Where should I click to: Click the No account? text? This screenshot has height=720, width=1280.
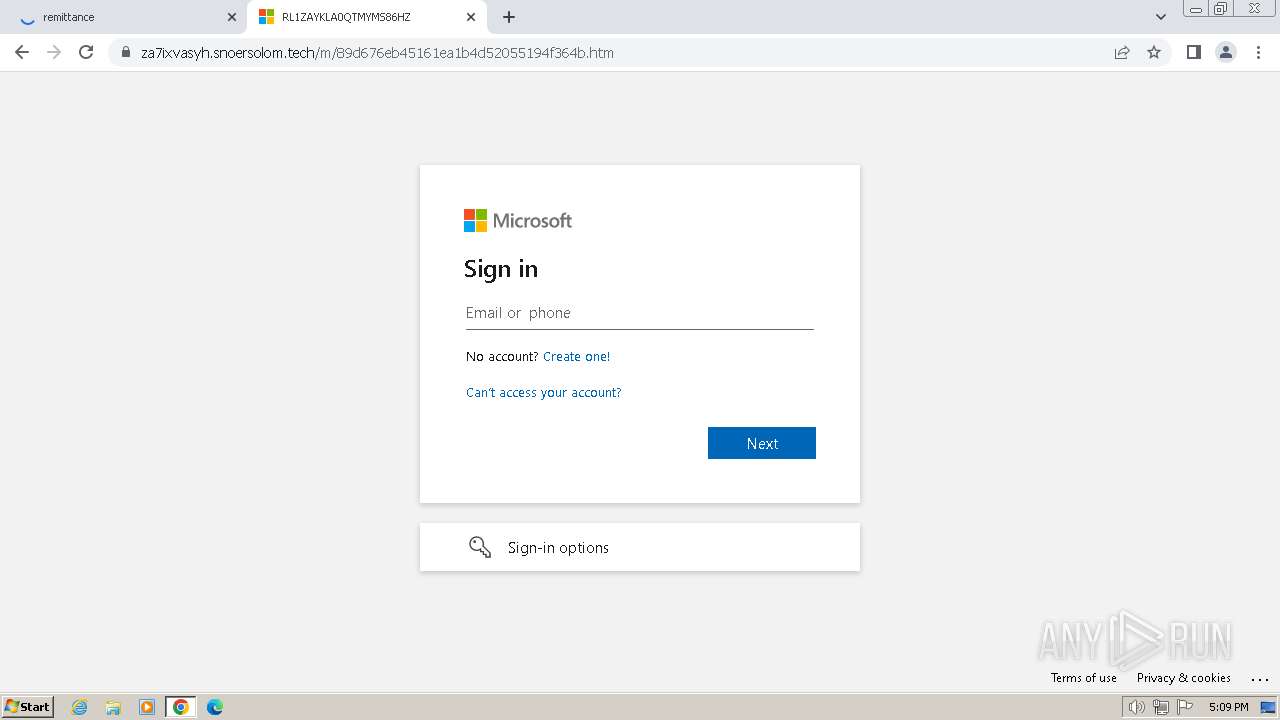tap(502, 357)
